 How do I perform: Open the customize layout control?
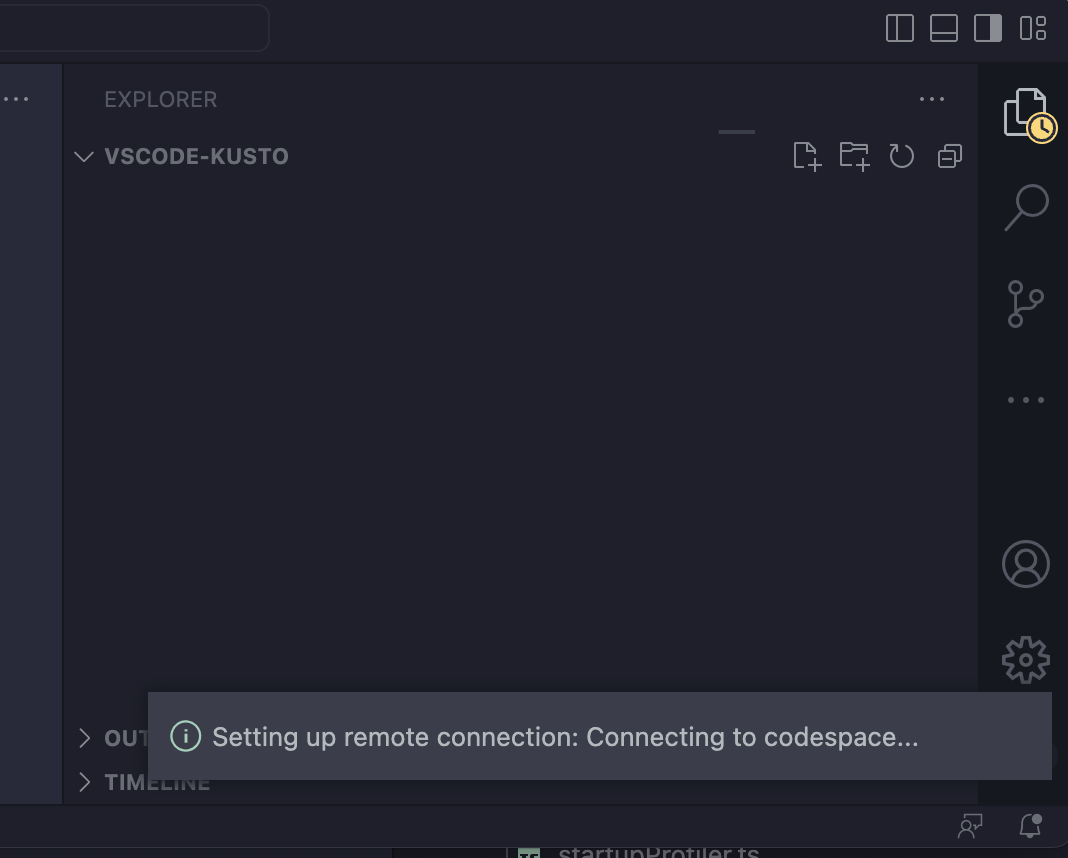1031,28
